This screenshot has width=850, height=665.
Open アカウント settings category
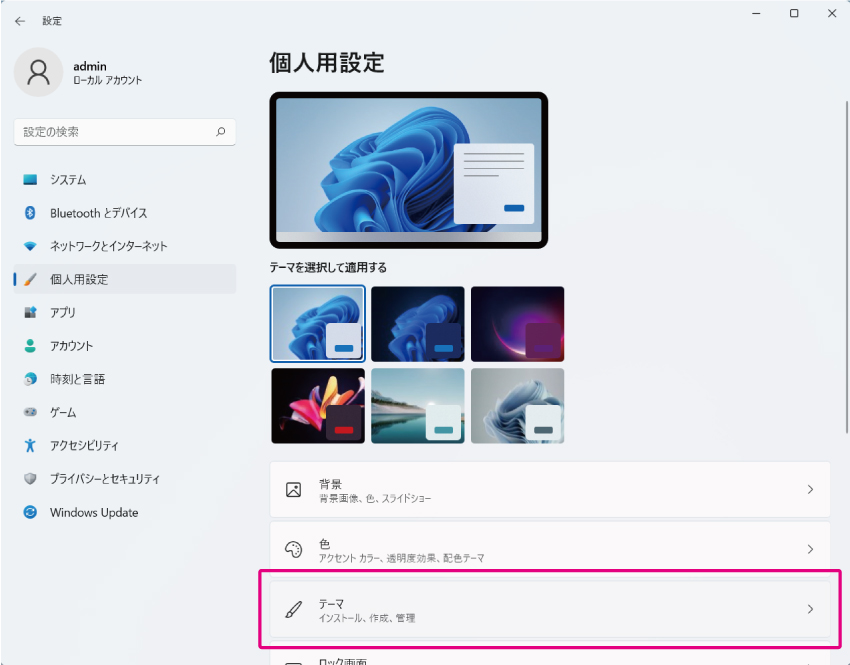(125, 346)
